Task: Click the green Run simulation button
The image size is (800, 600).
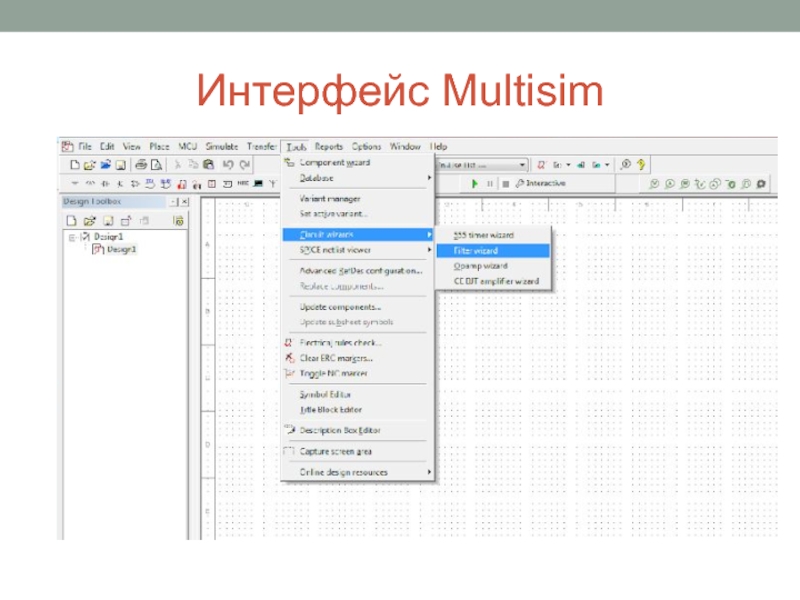Action: coord(475,184)
